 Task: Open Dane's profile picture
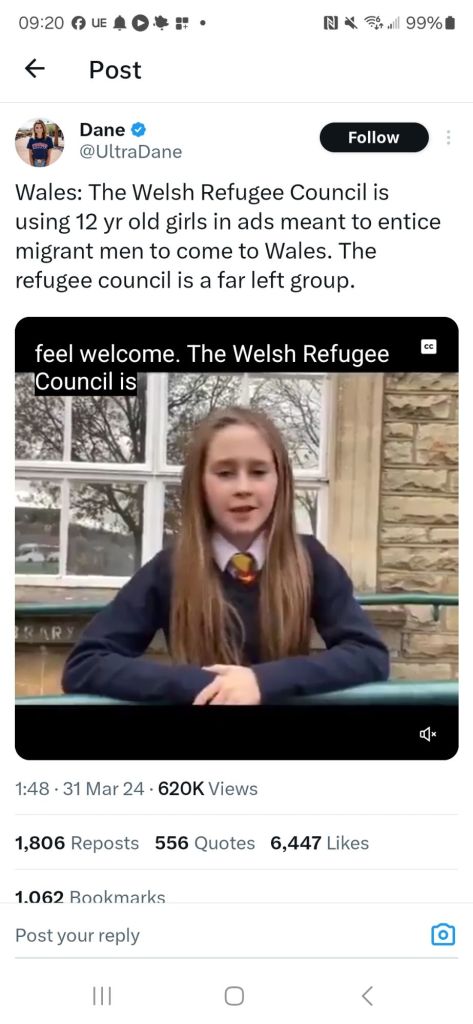39,142
